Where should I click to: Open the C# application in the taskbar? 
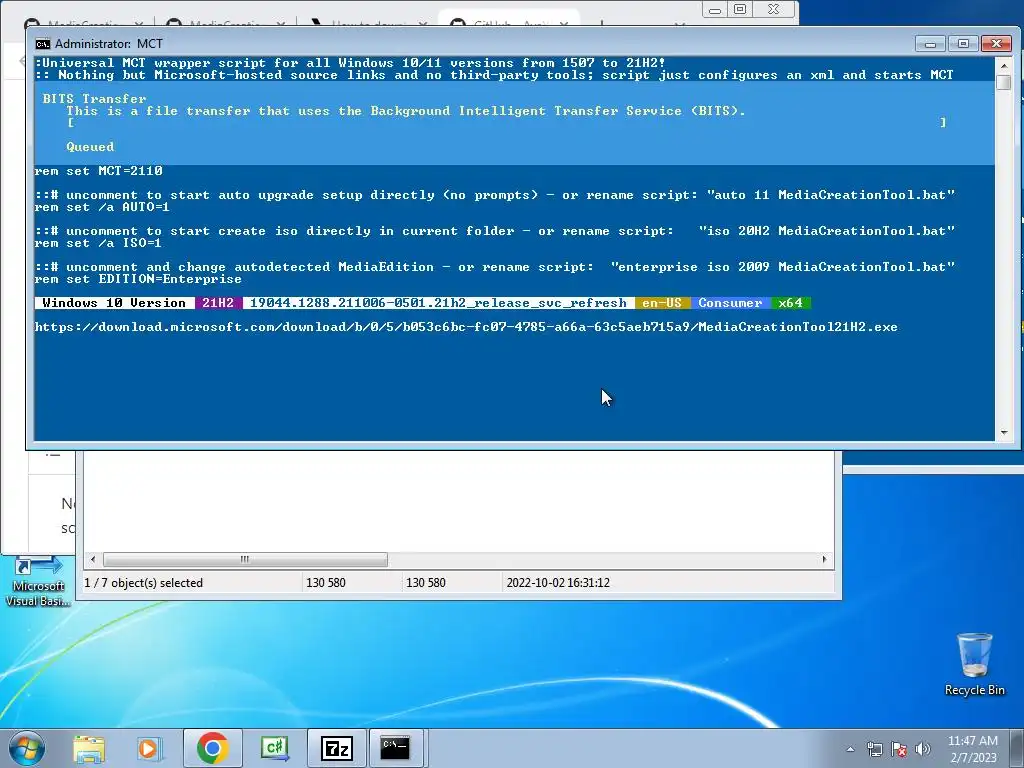(x=274, y=748)
